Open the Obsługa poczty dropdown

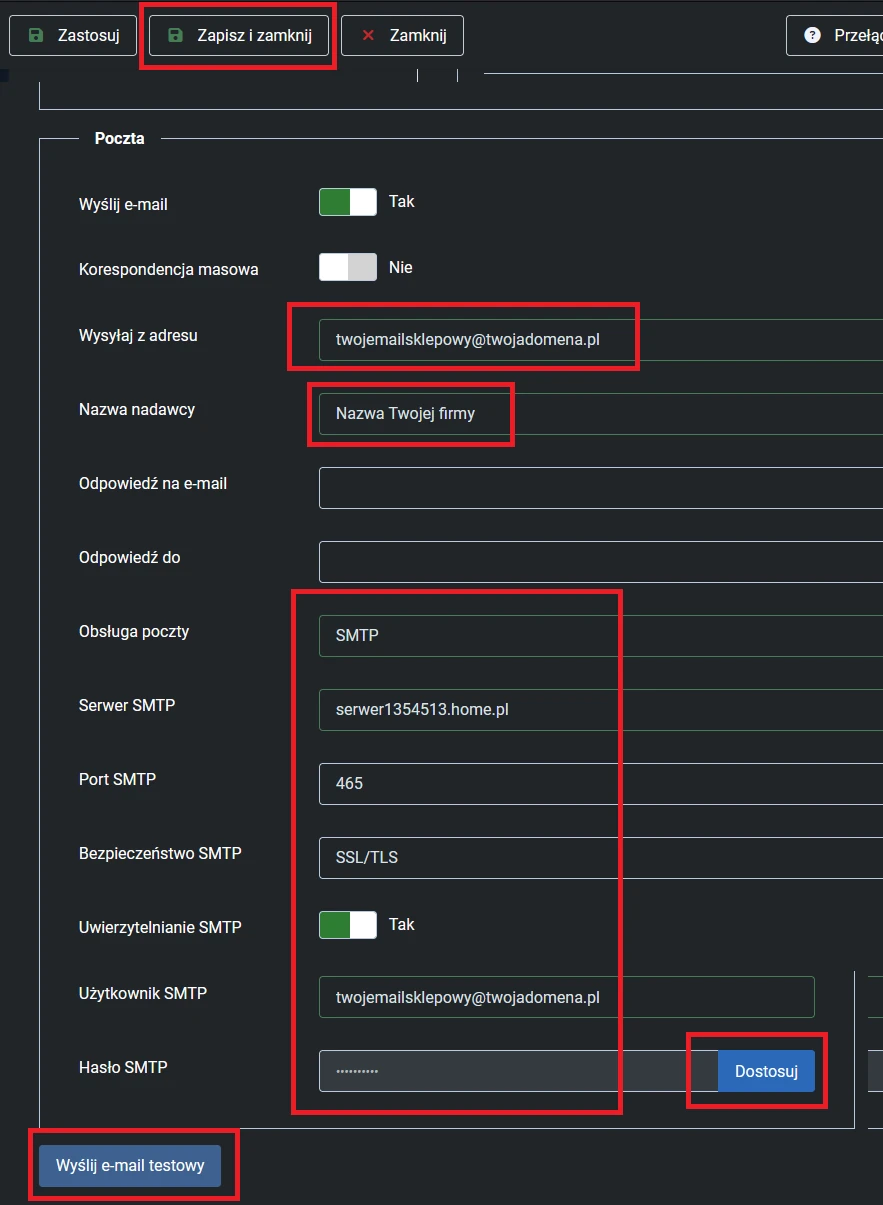pos(600,635)
